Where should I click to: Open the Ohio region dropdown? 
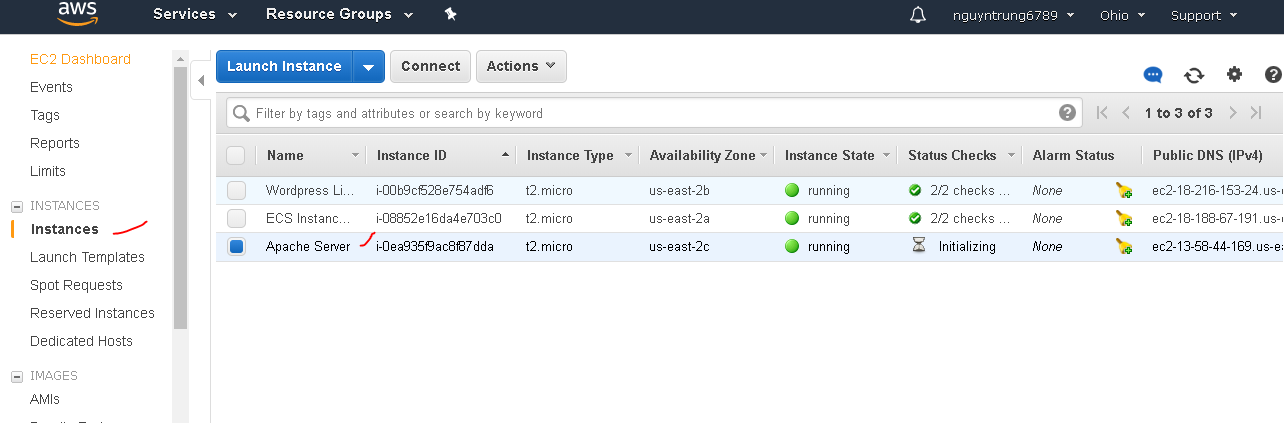tap(1120, 15)
